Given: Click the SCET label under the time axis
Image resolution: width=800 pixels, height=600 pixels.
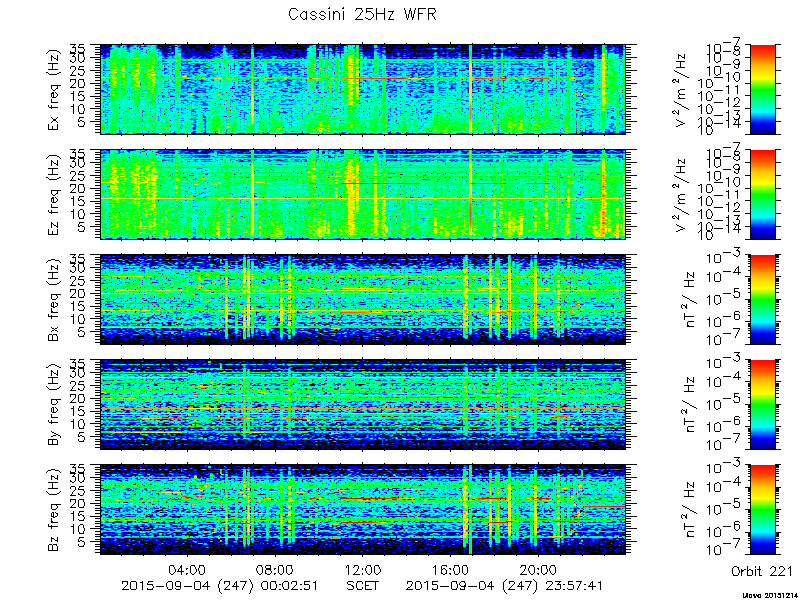Looking at the screenshot, I should tap(362, 585).
